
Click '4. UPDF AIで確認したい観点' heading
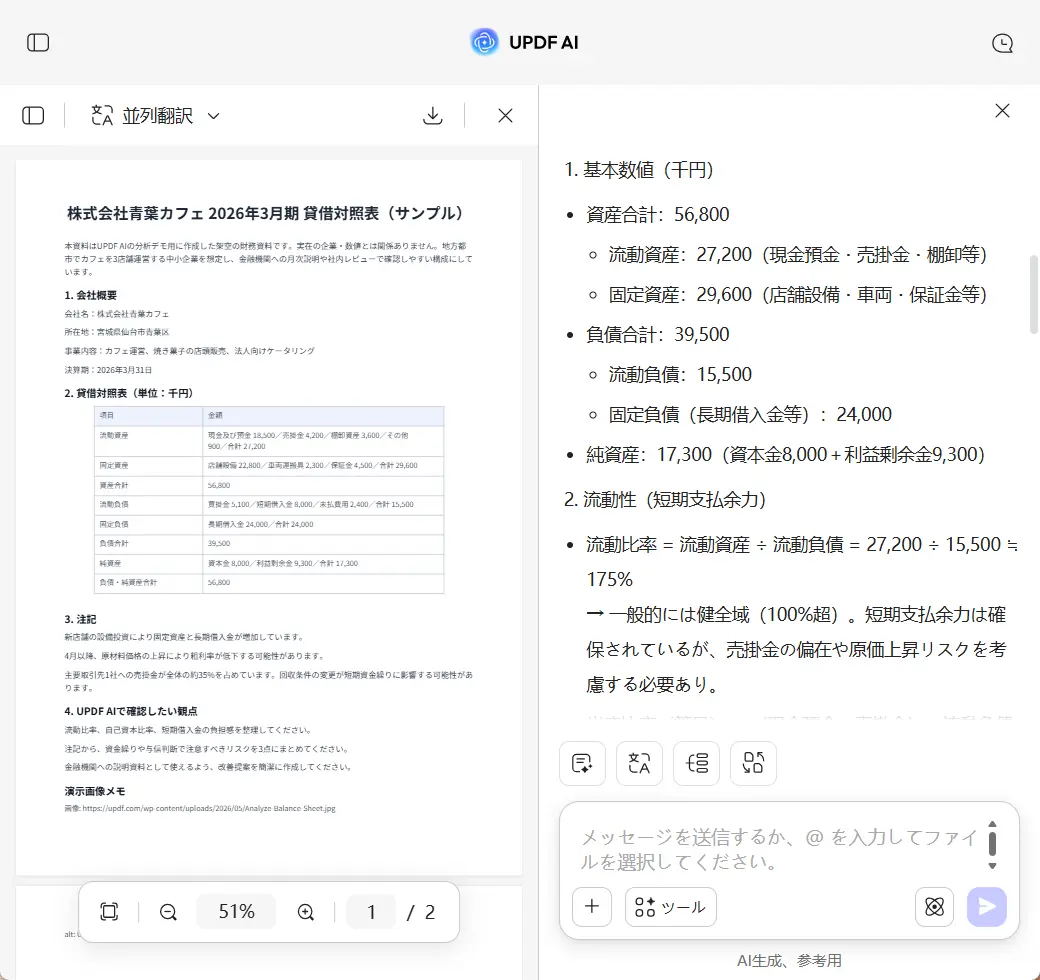131,711
